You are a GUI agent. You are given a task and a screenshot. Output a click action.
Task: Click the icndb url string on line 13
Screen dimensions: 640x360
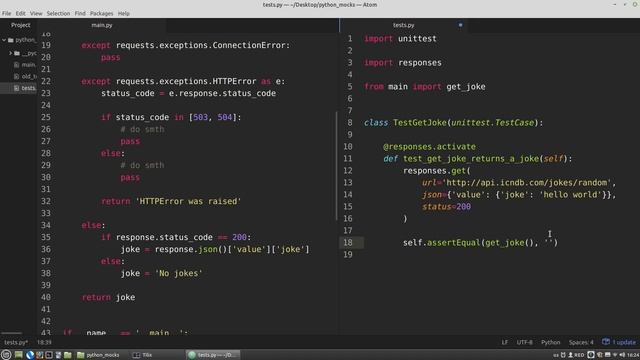coord(526,182)
